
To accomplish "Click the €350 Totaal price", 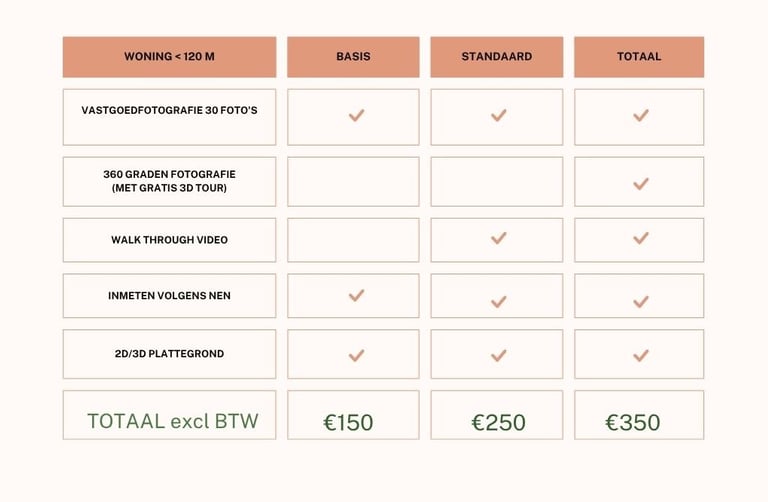I will click(x=633, y=423).
